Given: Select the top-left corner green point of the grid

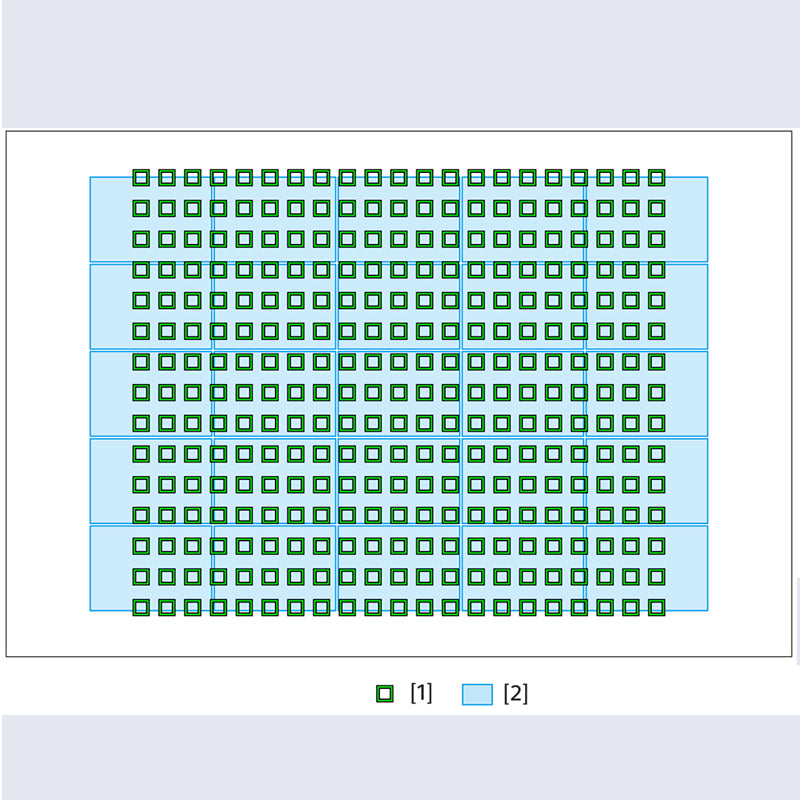Looking at the screenshot, I should point(141,178).
